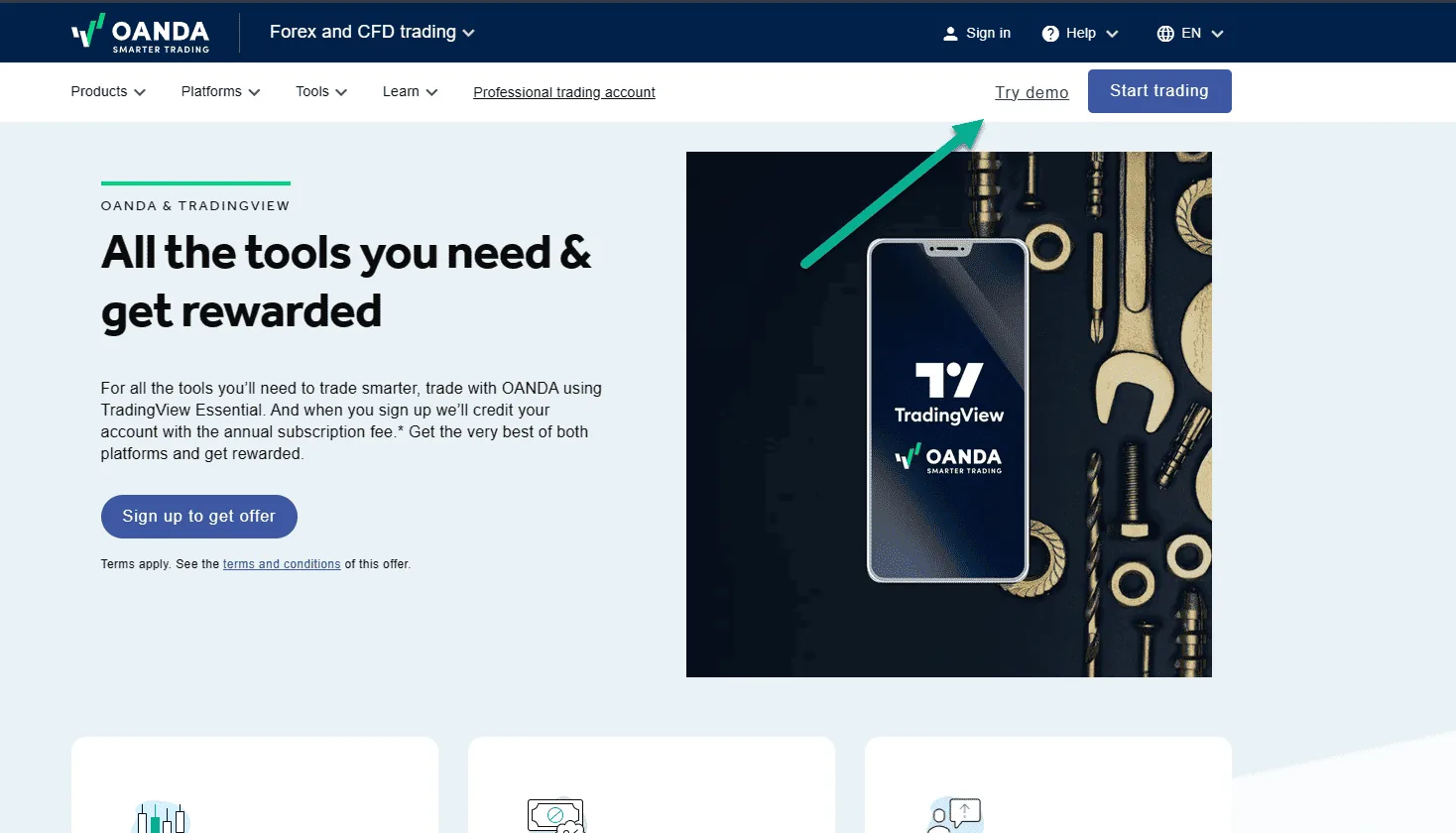
Task: Click the Try demo link
Action: click(1031, 92)
